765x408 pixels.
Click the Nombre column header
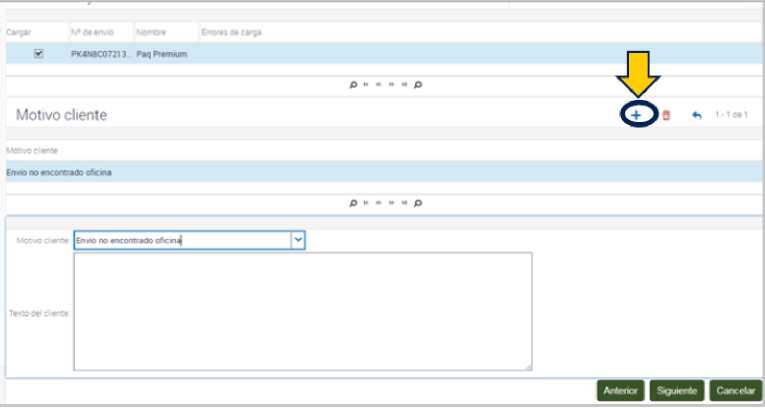(x=150, y=32)
